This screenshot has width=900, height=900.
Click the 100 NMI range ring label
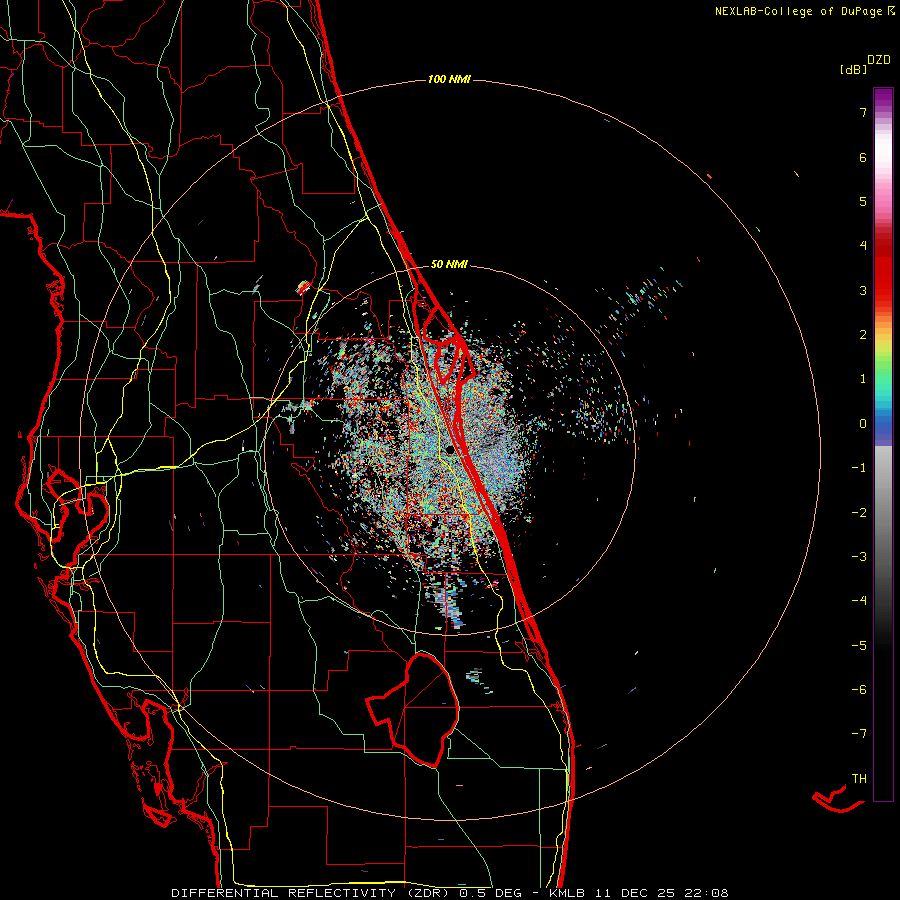(449, 79)
